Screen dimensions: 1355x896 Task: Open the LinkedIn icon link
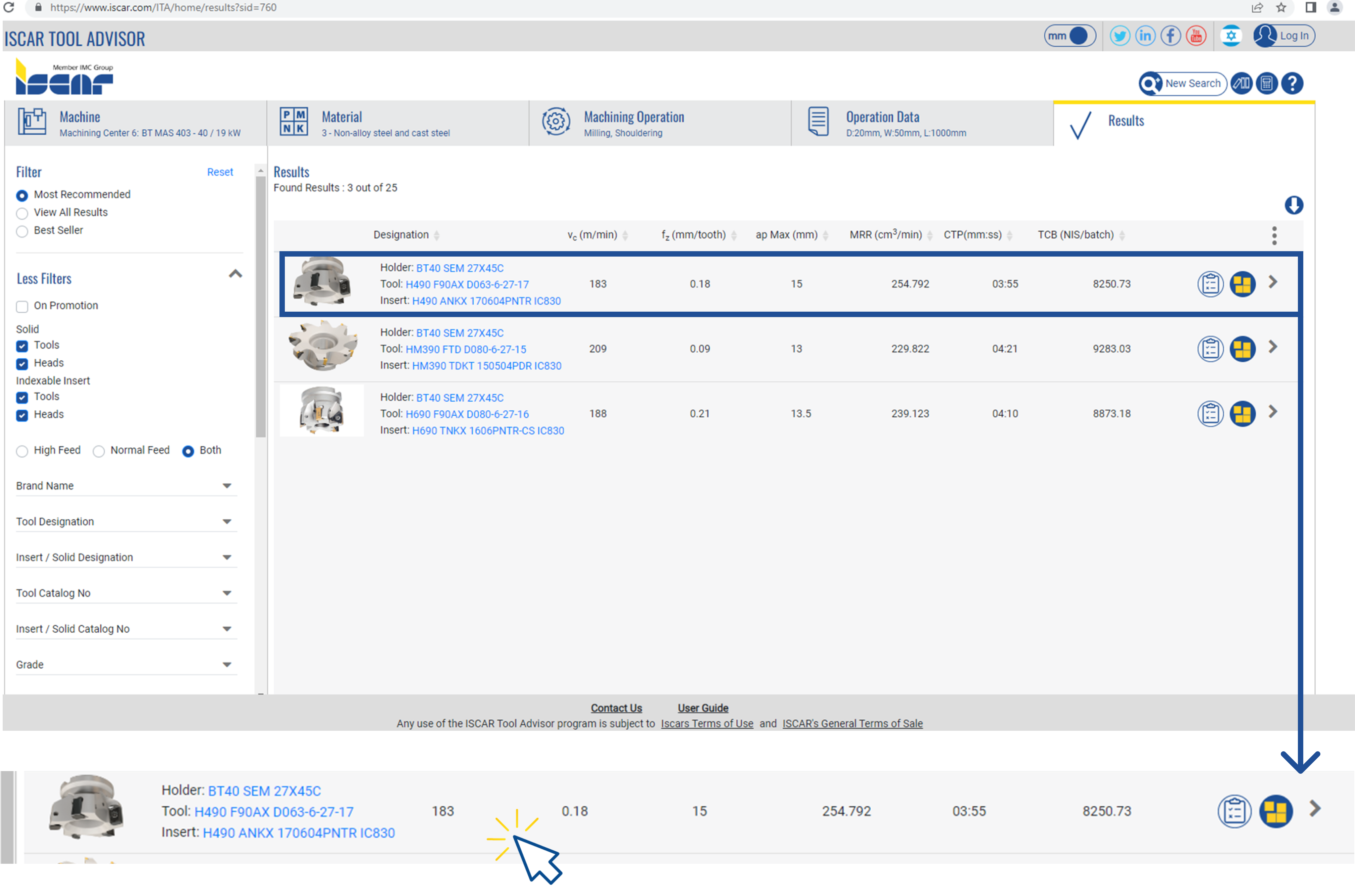1145,36
